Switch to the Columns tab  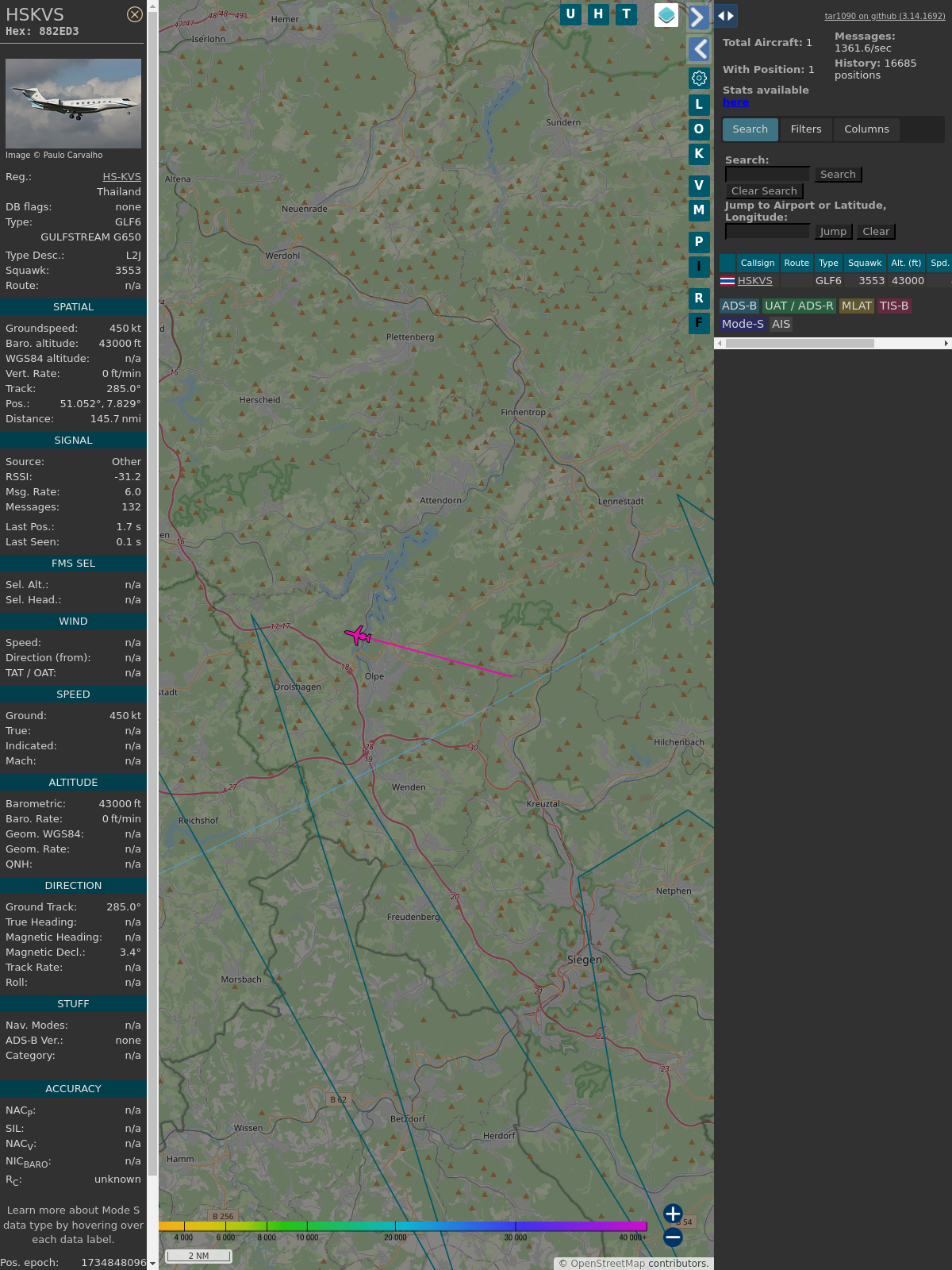(x=866, y=129)
